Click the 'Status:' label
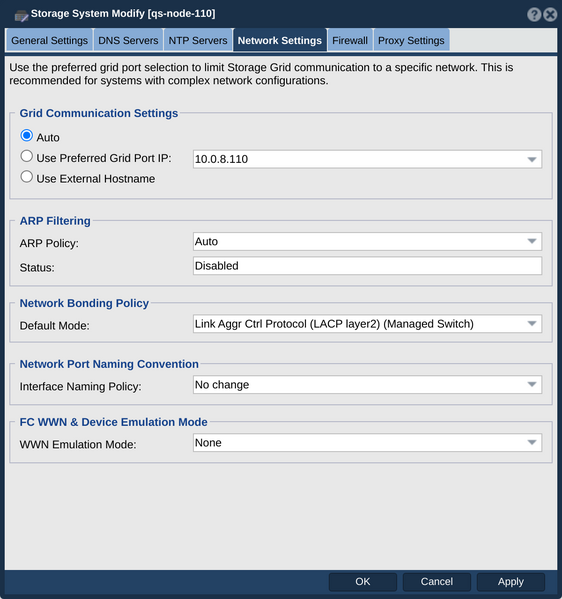 [x=37, y=268]
